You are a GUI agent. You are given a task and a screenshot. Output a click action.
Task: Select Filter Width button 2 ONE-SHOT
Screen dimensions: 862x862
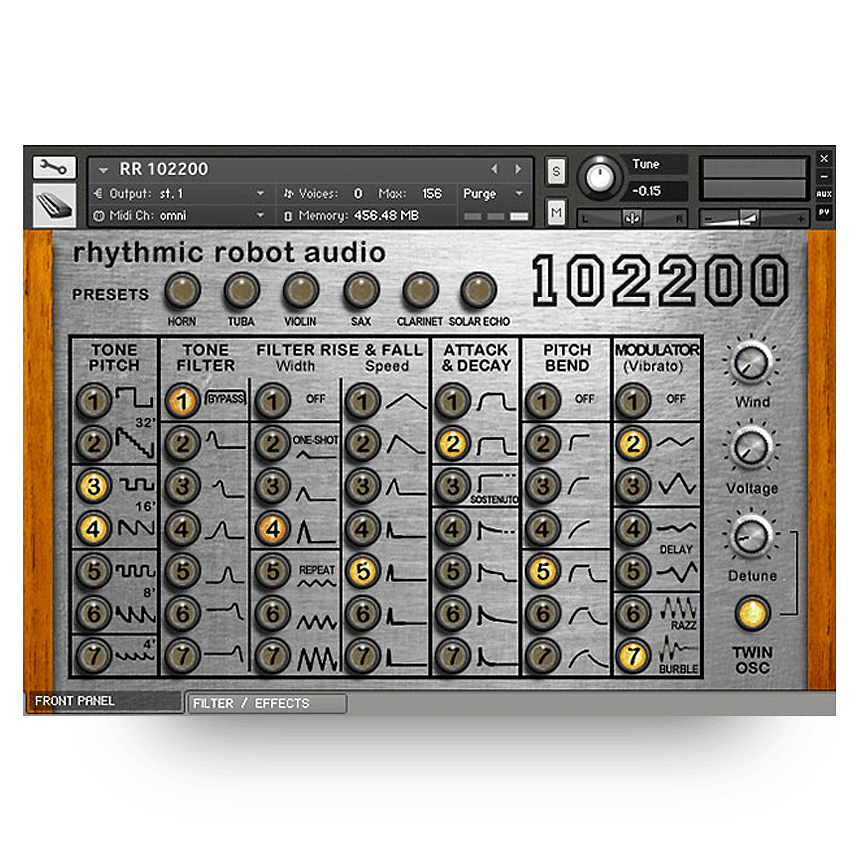click(x=273, y=443)
